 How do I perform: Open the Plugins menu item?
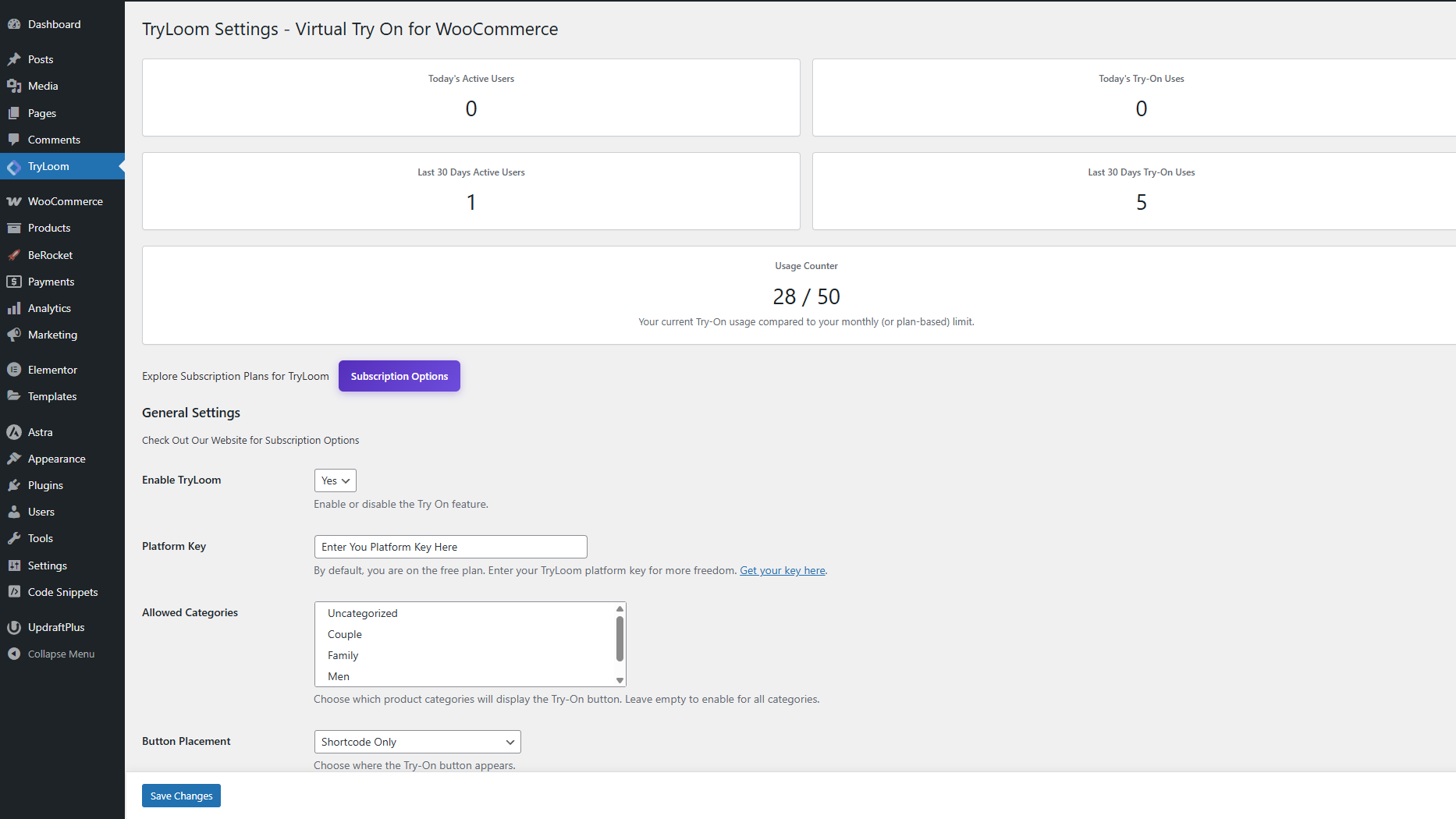click(x=44, y=484)
